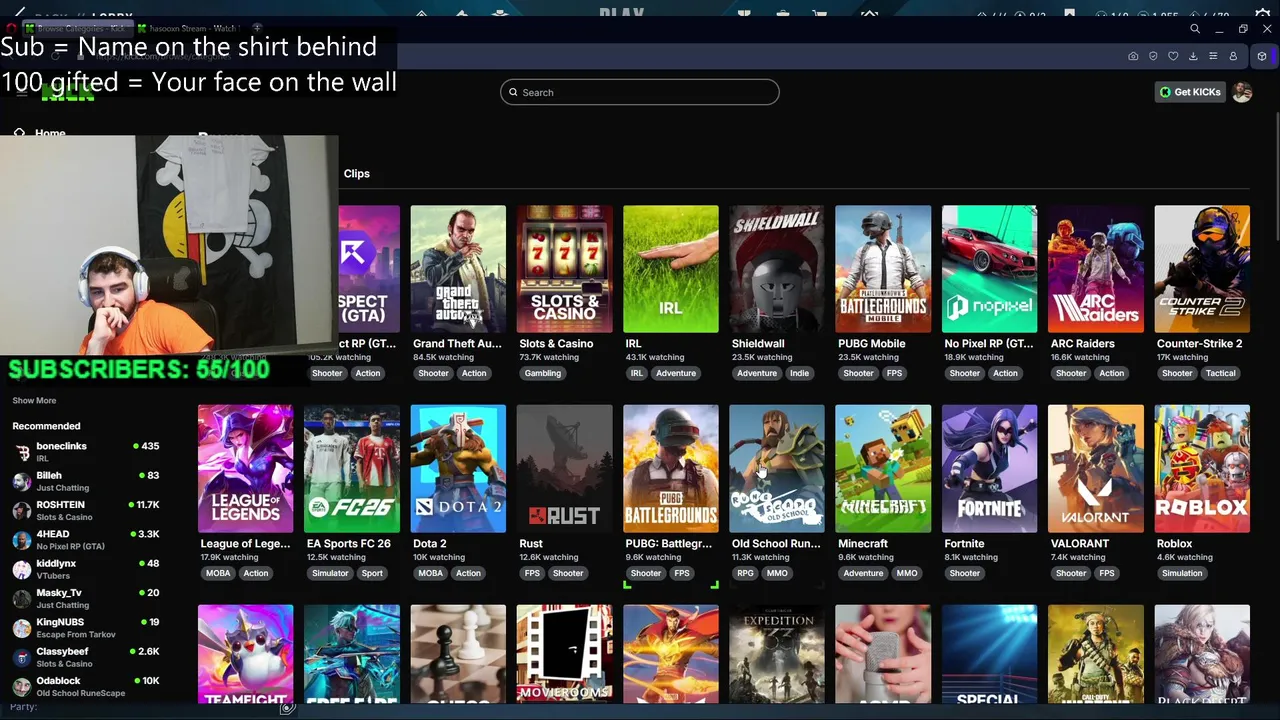Focus the Kick search field
The height and width of the screenshot is (720, 1280).
pos(640,92)
